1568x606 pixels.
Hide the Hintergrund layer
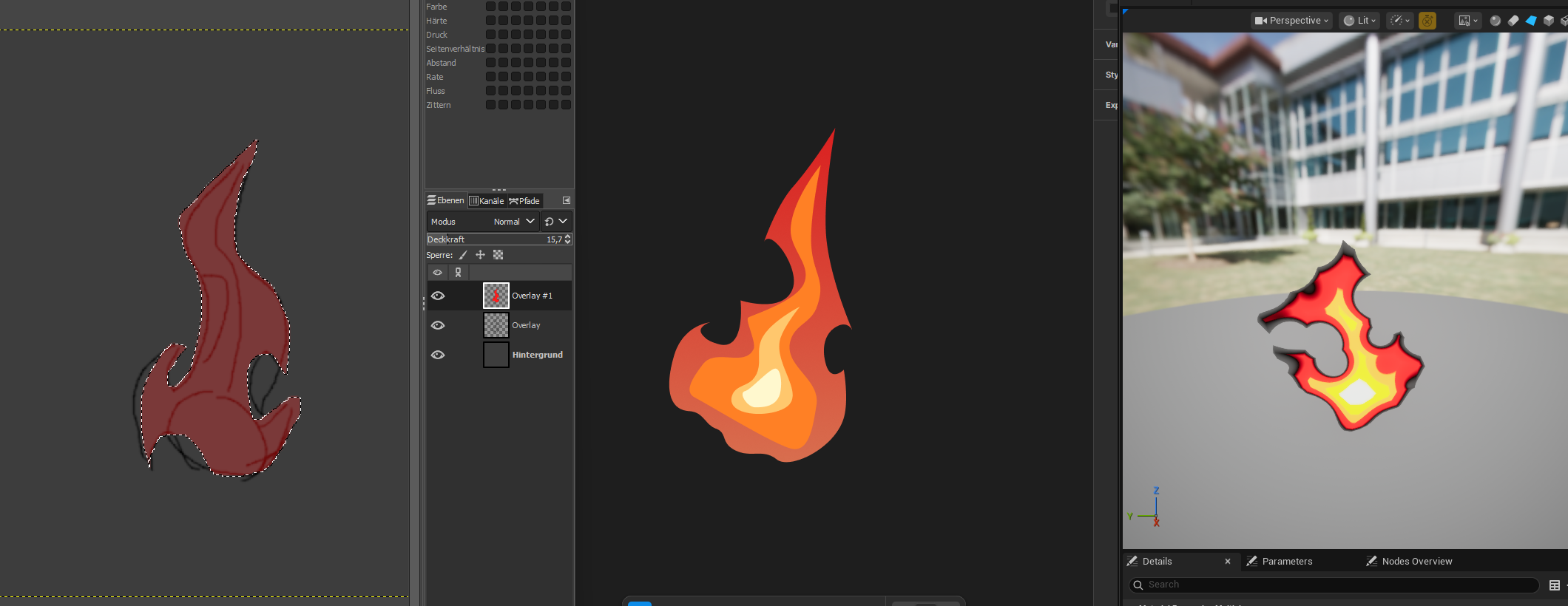(438, 355)
